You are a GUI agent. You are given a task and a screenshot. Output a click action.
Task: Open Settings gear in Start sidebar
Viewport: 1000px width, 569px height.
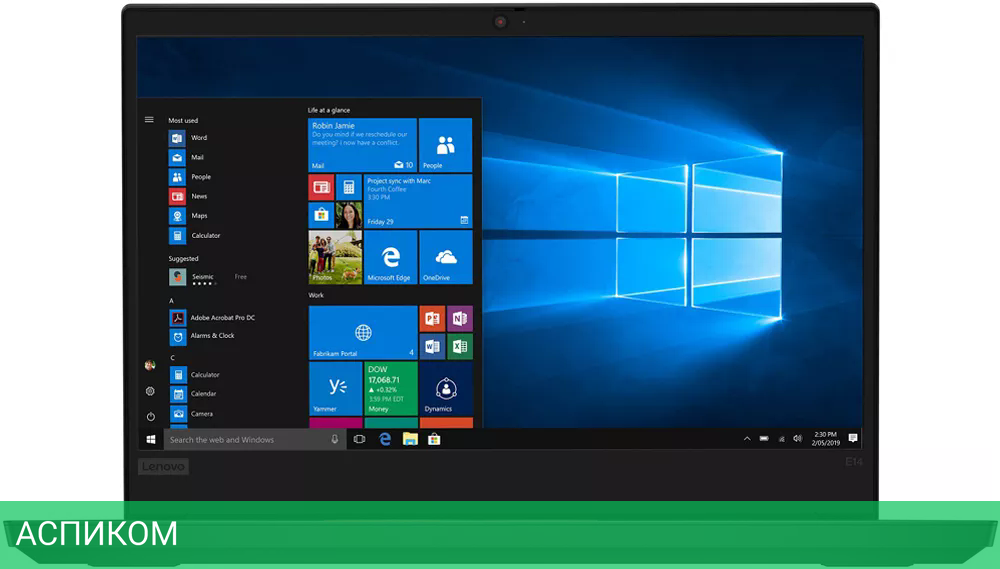[150, 391]
